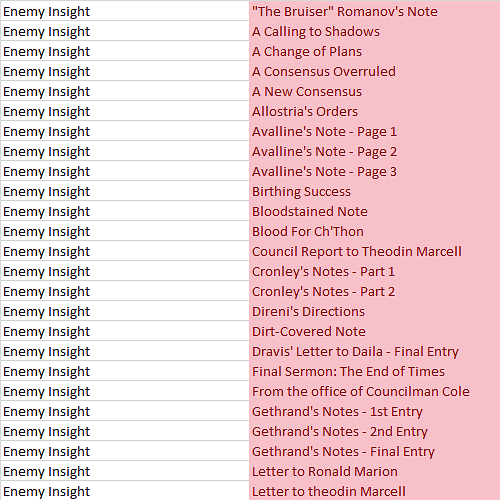Image resolution: width=500 pixels, height=500 pixels.
Task: Click the A Calling to Shadows cell
Action: (374, 31)
